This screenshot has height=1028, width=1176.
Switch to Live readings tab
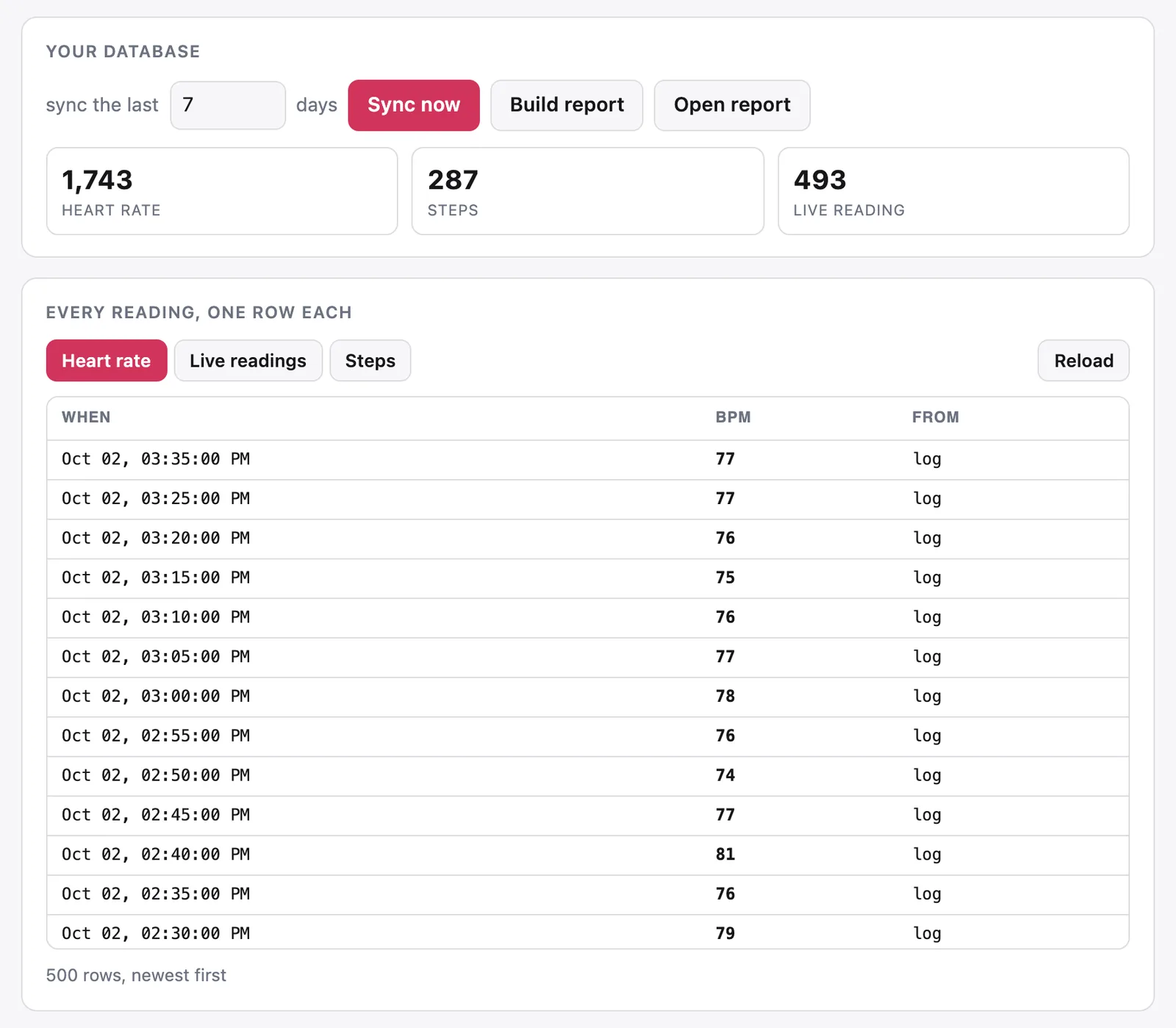click(248, 361)
